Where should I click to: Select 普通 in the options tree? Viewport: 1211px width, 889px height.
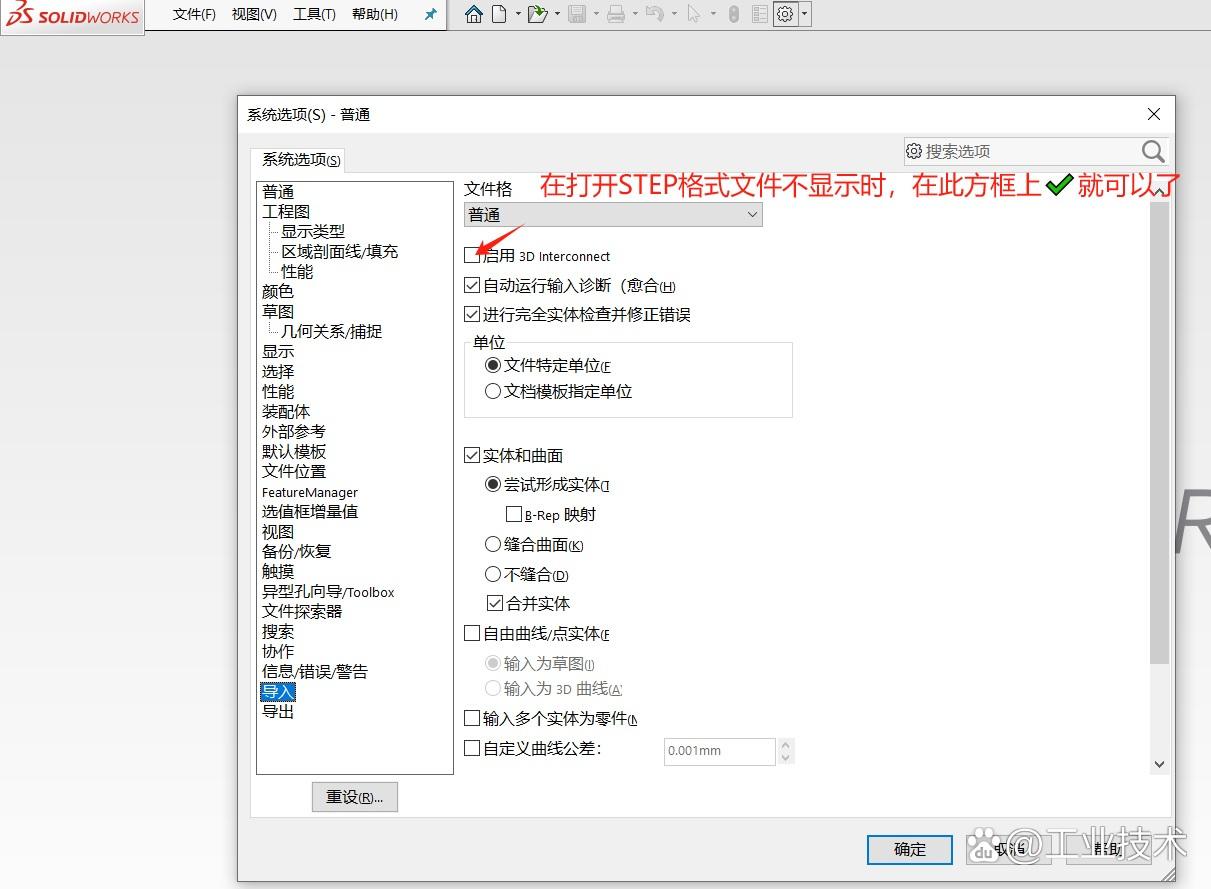click(x=278, y=192)
